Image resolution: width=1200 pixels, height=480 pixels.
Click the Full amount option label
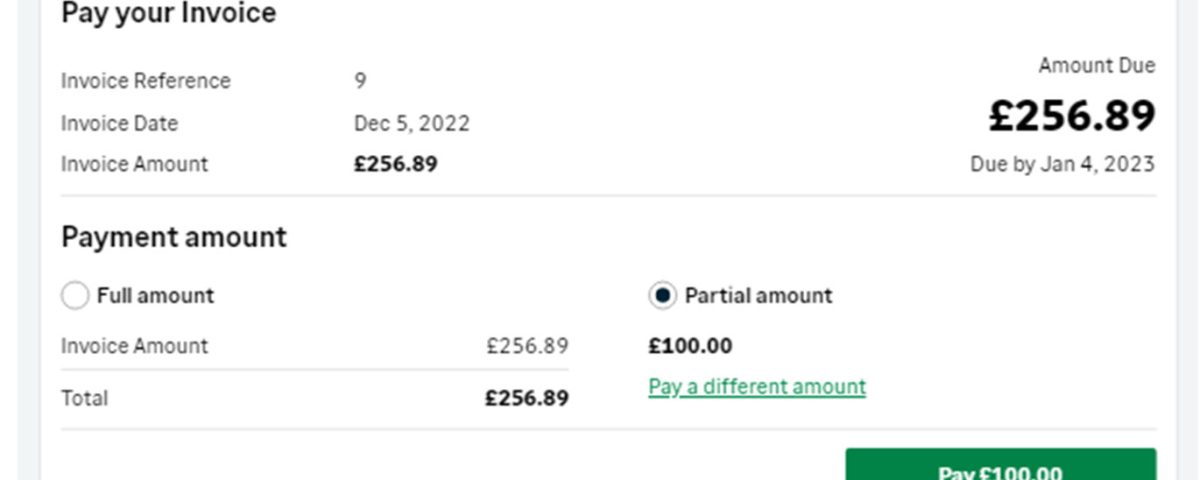155,296
